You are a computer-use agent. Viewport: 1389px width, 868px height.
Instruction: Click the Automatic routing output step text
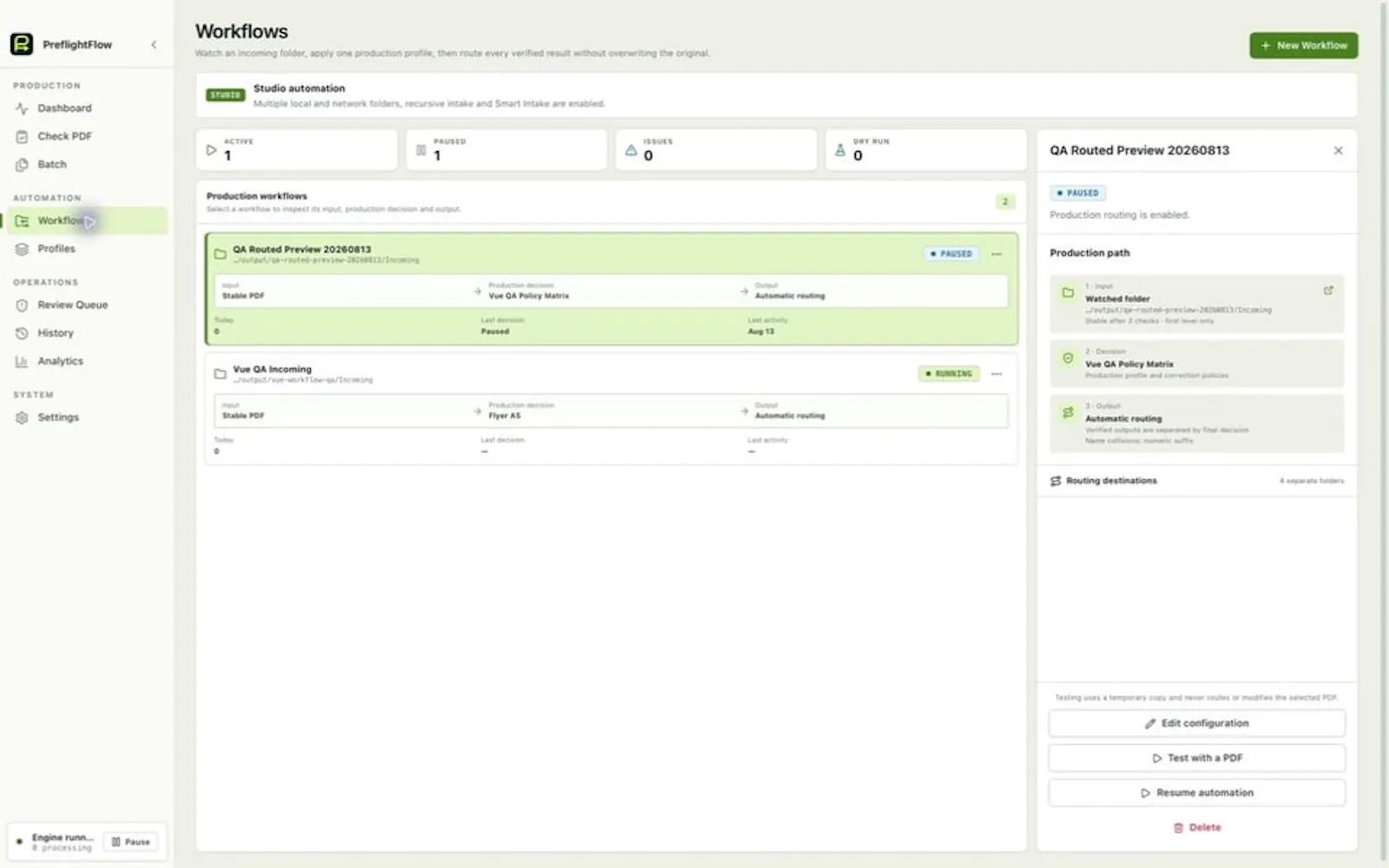coord(1123,418)
